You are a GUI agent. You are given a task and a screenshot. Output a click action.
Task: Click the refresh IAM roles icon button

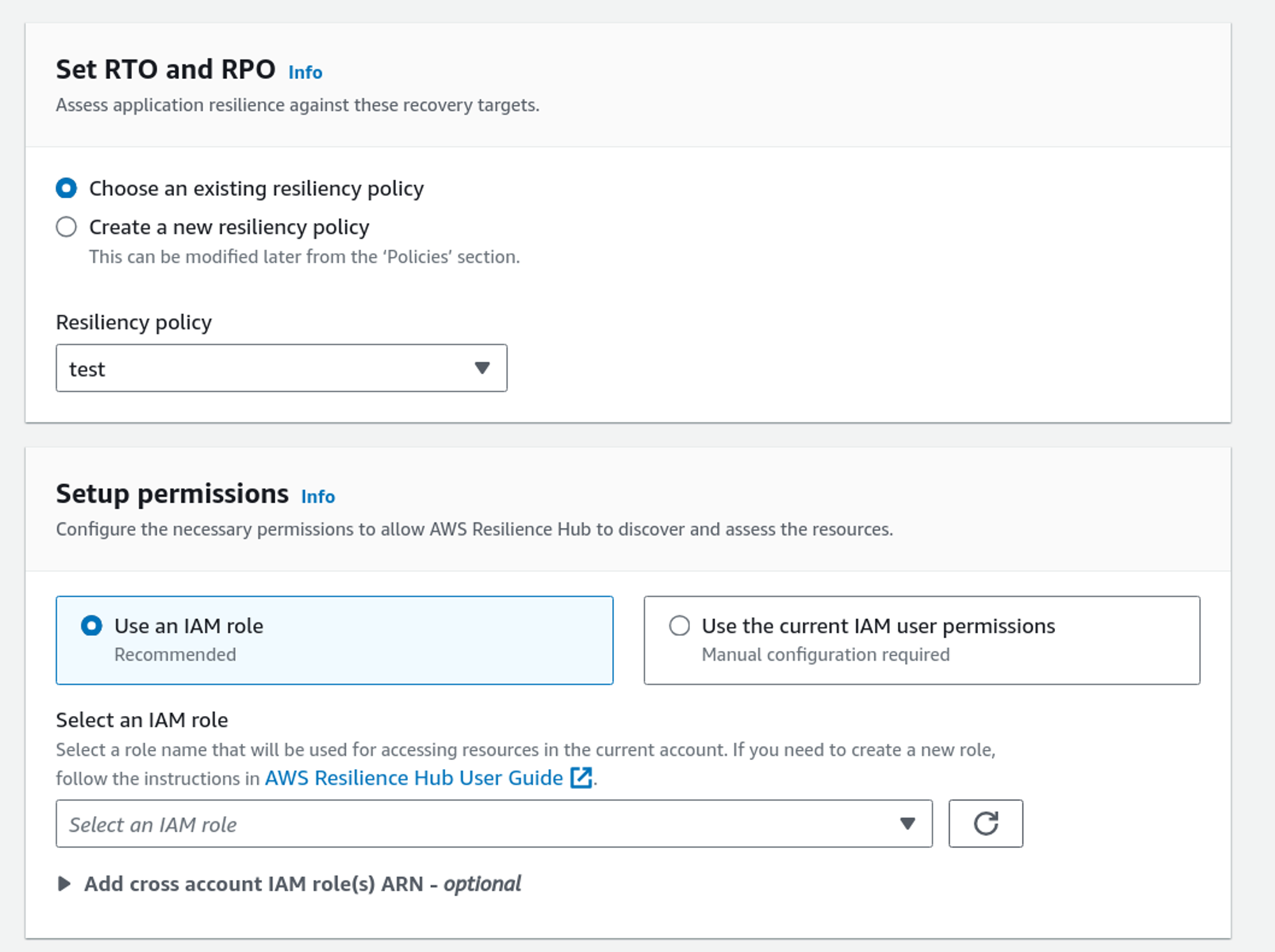[985, 823]
